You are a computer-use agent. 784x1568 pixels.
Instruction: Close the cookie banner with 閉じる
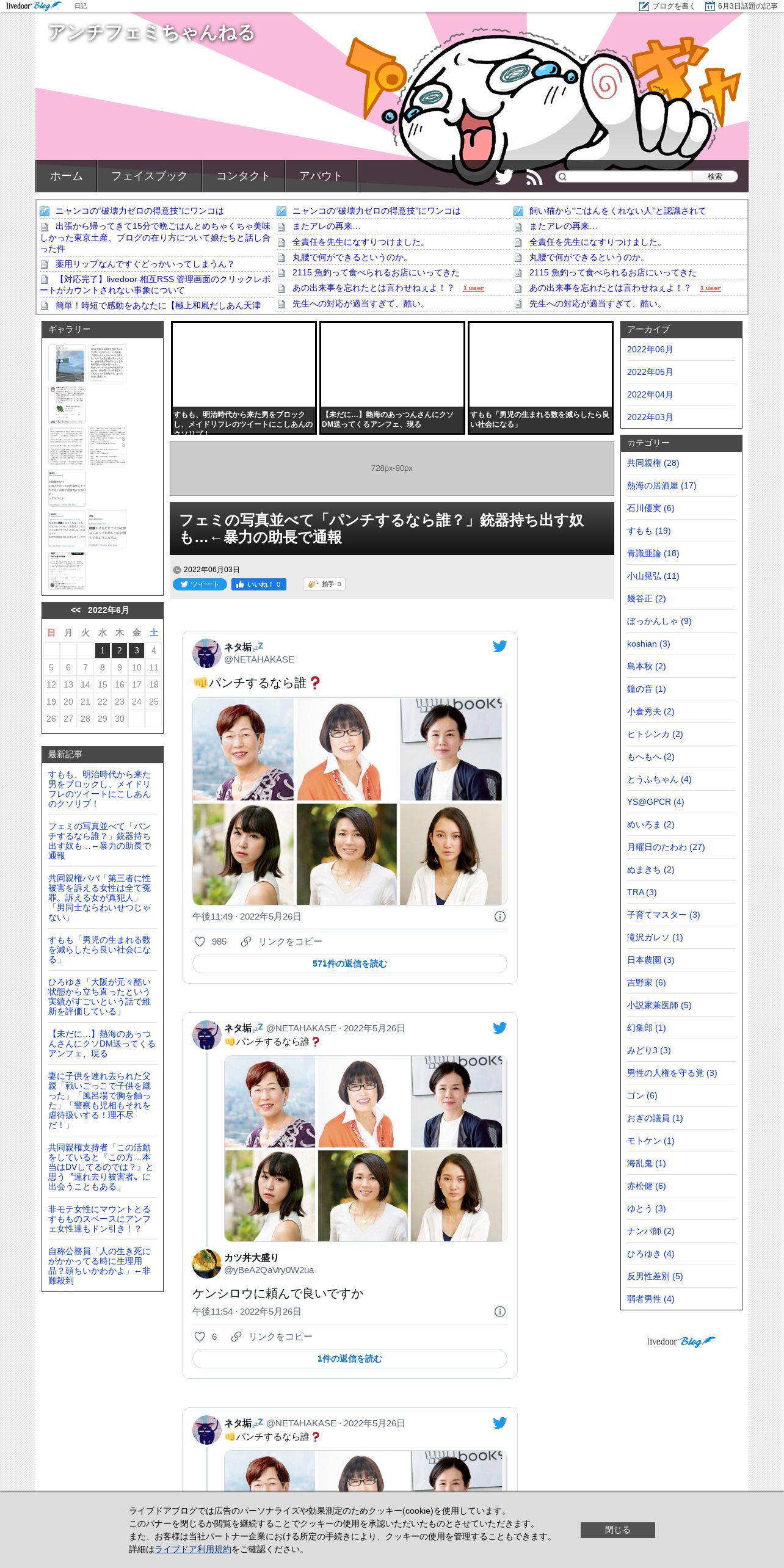click(x=617, y=1530)
